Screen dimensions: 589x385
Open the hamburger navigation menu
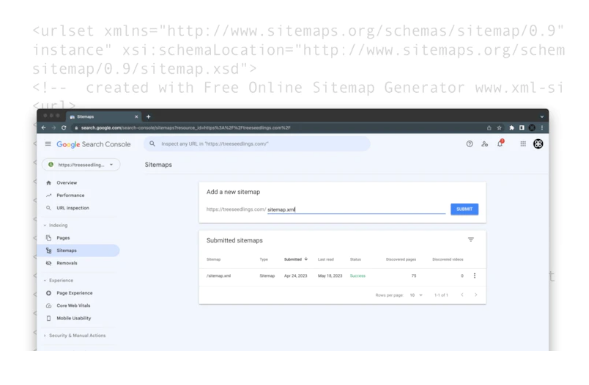48,144
